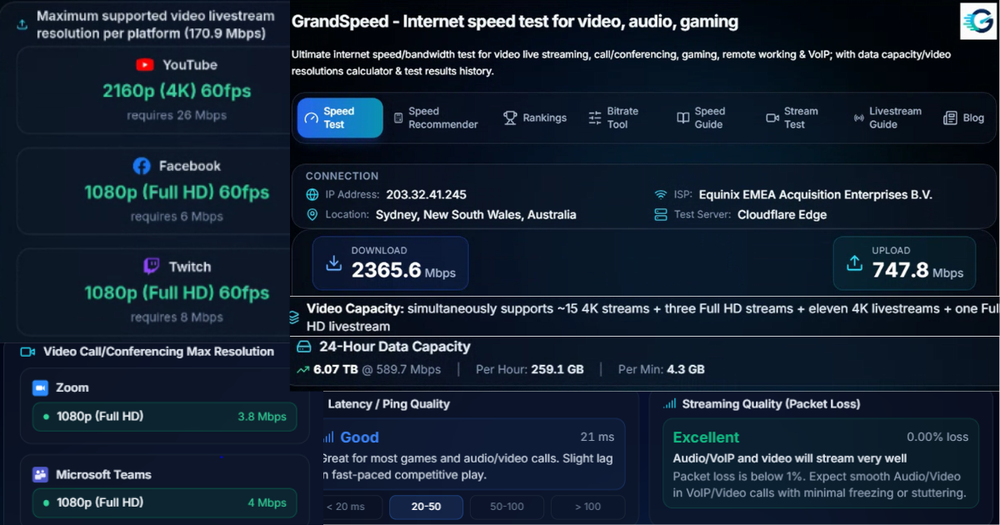Screen dimensions: 1000x525
Task: Click the Streaming Quality bars icon
Action: click(x=670, y=404)
